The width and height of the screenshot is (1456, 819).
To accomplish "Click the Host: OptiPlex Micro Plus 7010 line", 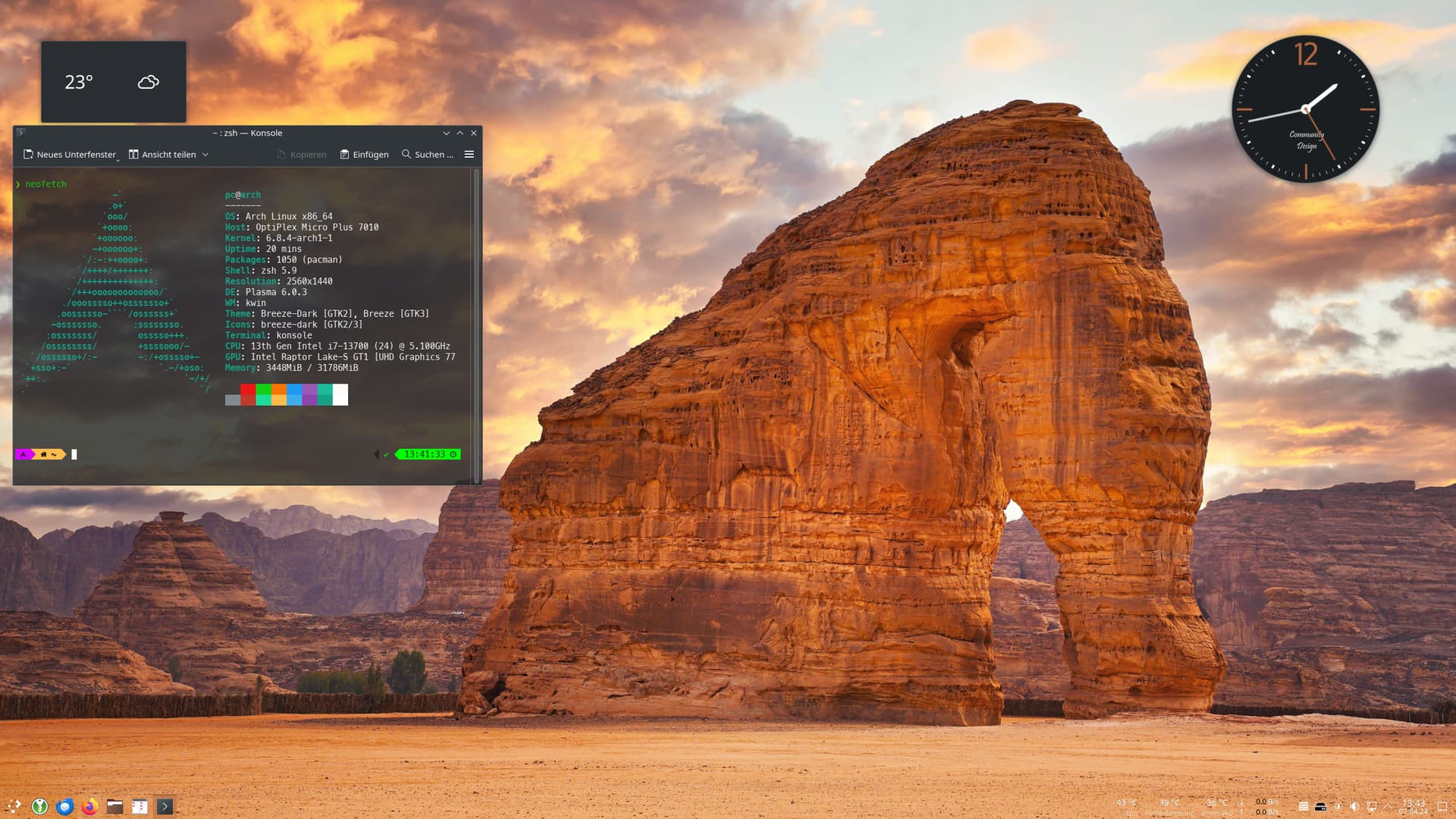I will point(302,227).
